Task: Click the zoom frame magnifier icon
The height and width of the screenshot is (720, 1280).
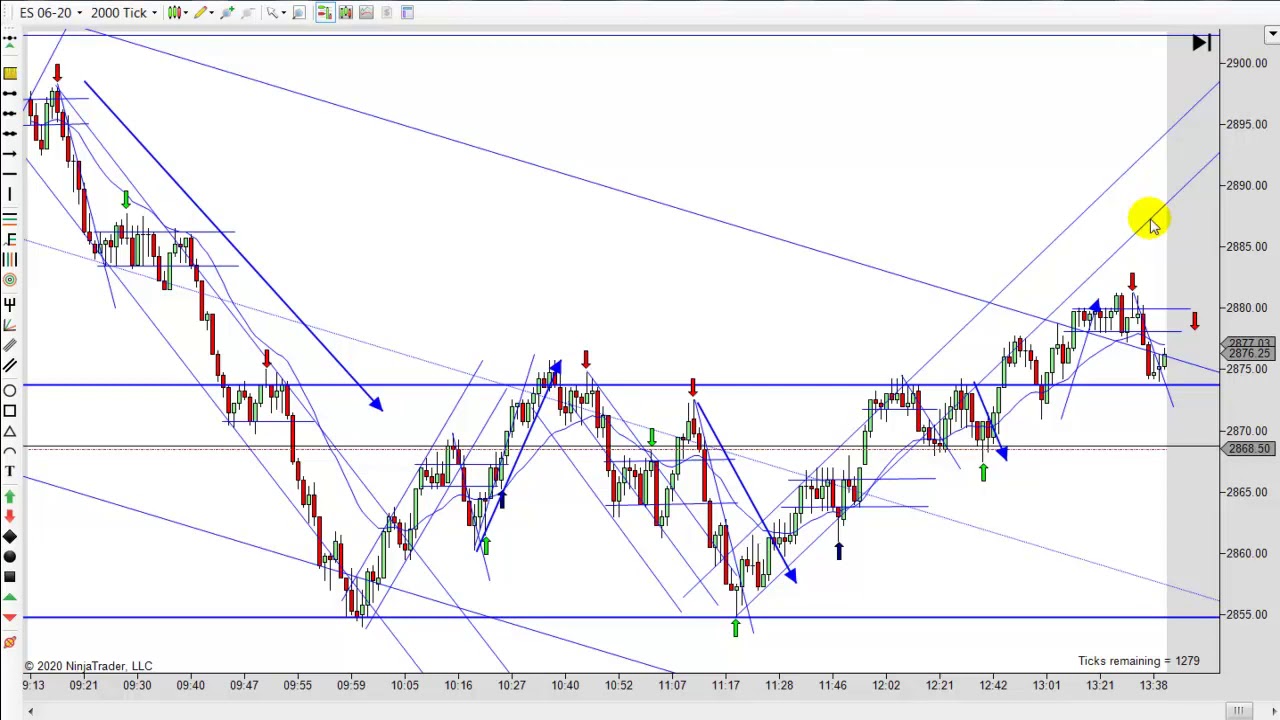Action: [299, 12]
